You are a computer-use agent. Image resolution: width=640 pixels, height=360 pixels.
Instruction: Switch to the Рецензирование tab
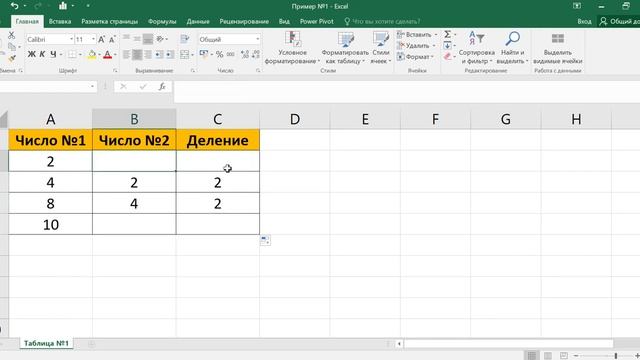coord(244,21)
